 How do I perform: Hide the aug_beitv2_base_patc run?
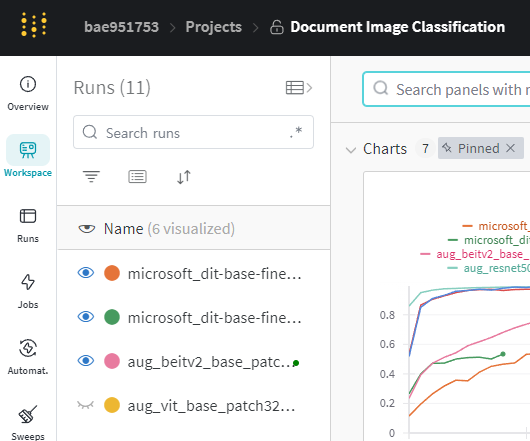86,361
